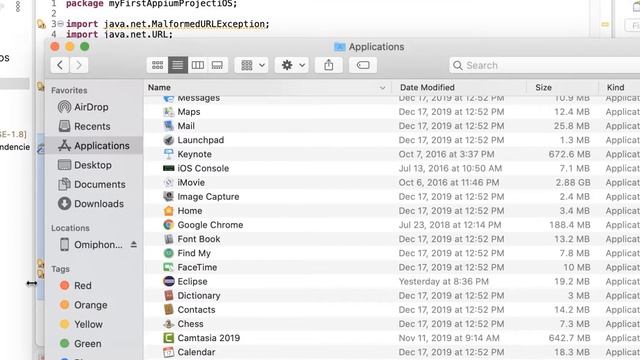Go back in Finder history

click(60, 65)
